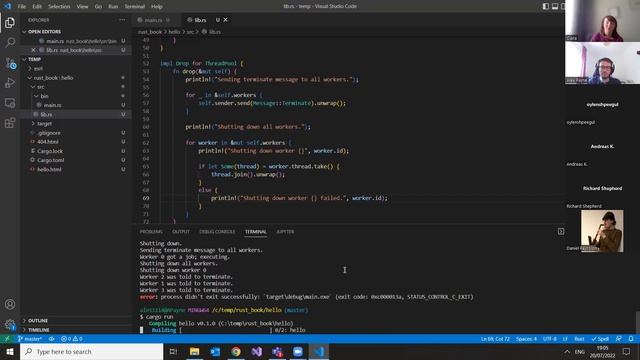
Task: Open the Help menu
Action: 157,6
